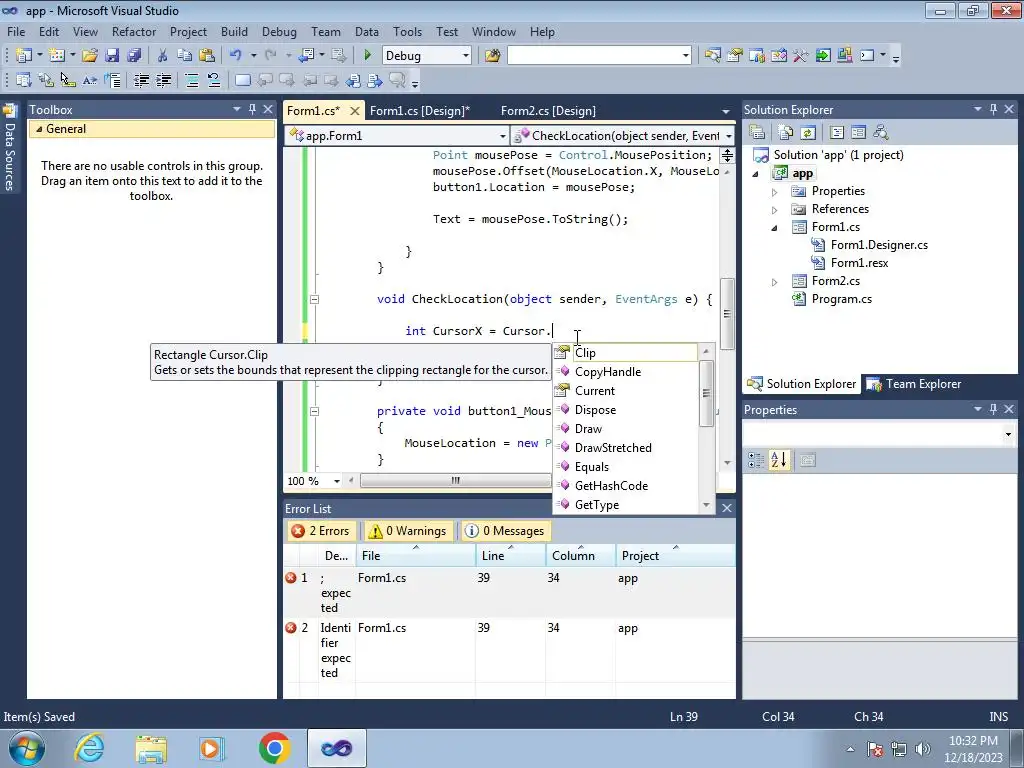Select Form1.Designer.cs in Solution Explorer
Viewport: 1024px width, 768px height.
click(879, 245)
